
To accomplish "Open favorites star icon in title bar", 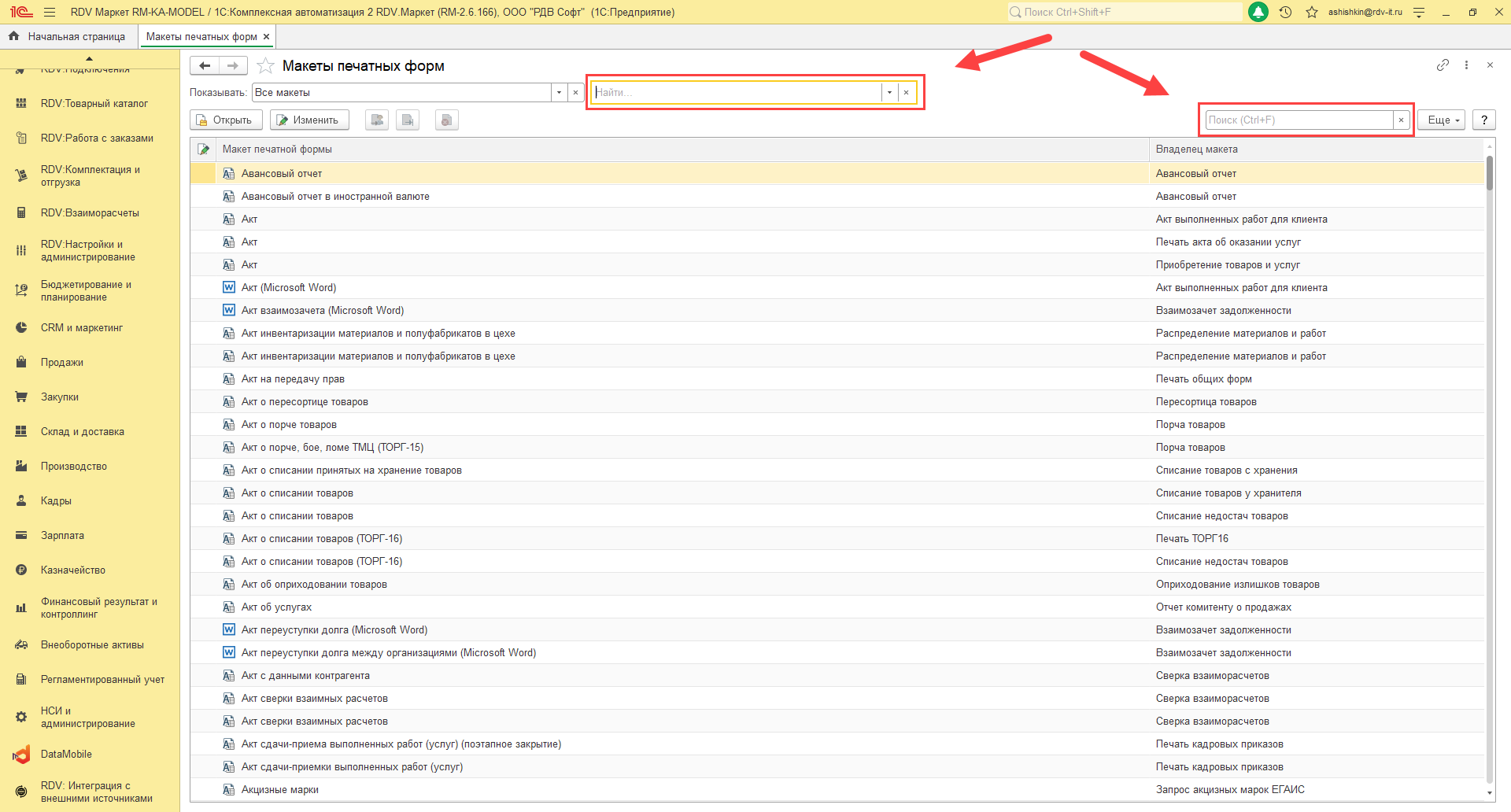I will point(1311,13).
